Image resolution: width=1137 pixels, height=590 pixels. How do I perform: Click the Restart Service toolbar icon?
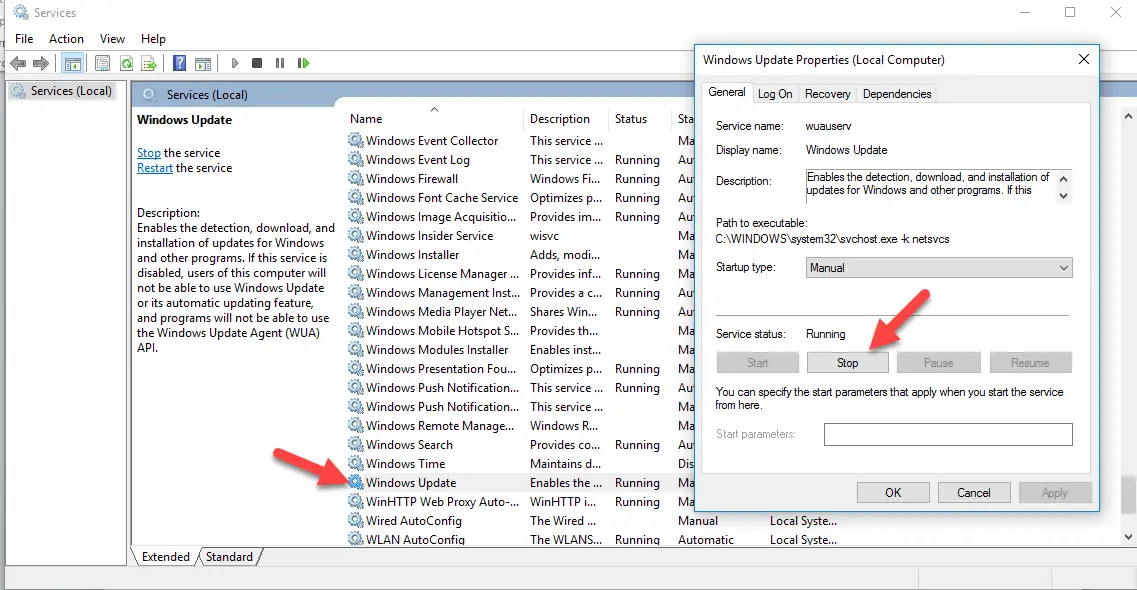point(303,63)
